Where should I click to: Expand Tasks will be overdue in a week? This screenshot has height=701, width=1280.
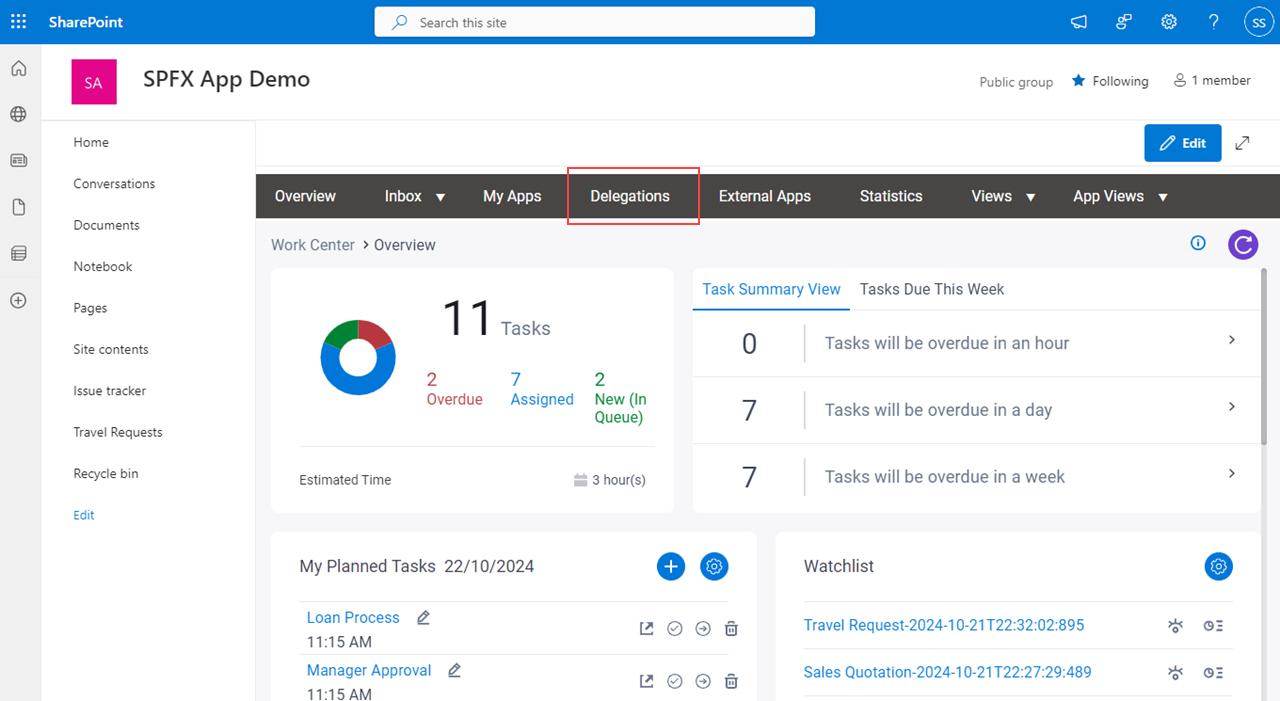pyautogui.click(x=1232, y=473)
